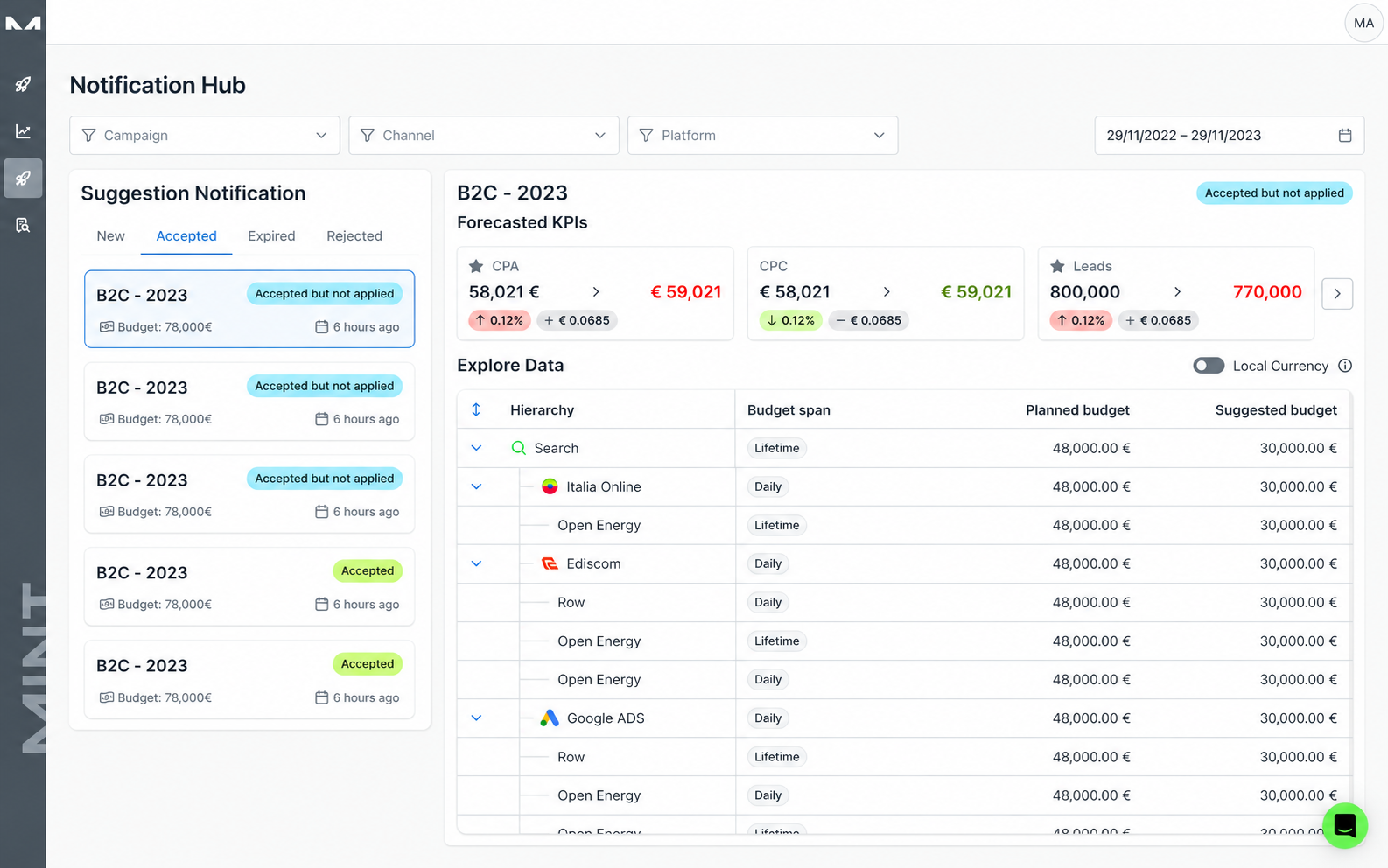
Task: Click the filter funnel icon in Campaign
Action: coord(88,136)
